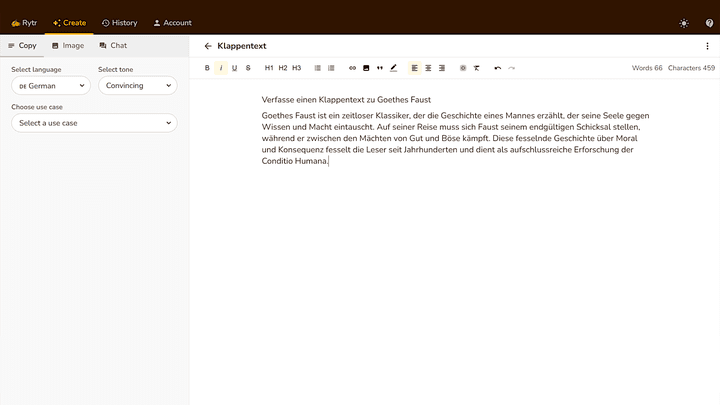Undo the last edit

498,68
